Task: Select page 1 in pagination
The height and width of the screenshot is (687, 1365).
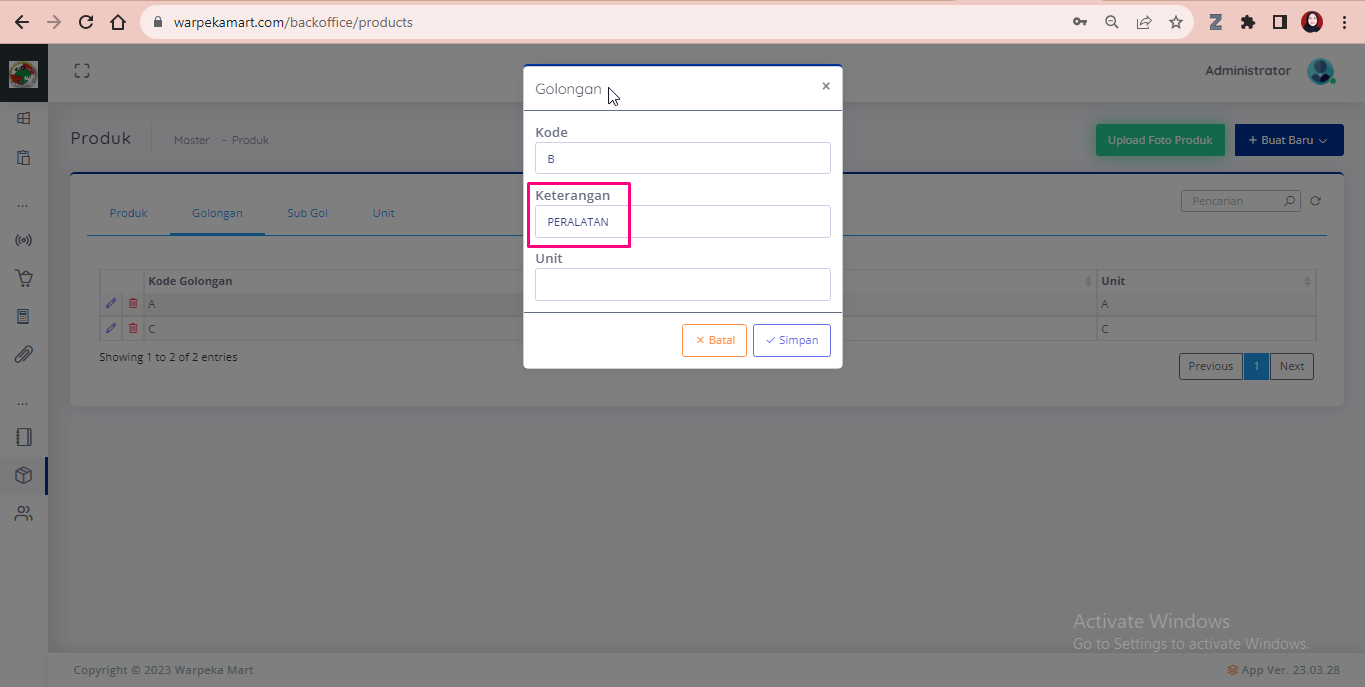Action: click(1256, 366)
